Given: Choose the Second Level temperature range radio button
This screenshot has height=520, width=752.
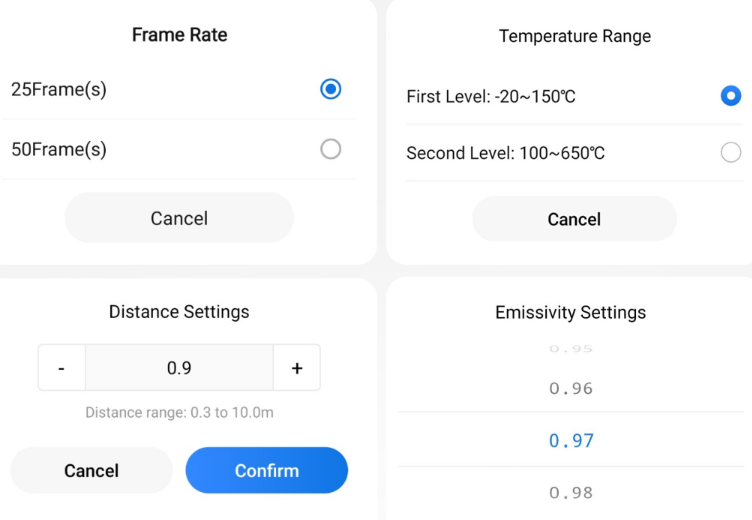Looking at the screenshot, I should click(x=731, y=153).
